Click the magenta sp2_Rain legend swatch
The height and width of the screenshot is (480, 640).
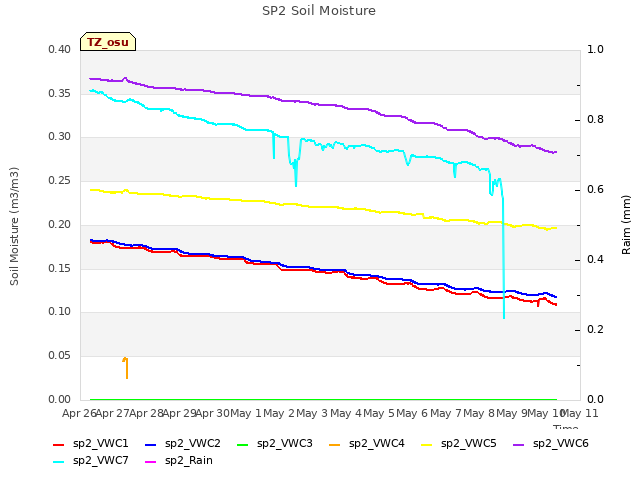(x=151, y=462)
